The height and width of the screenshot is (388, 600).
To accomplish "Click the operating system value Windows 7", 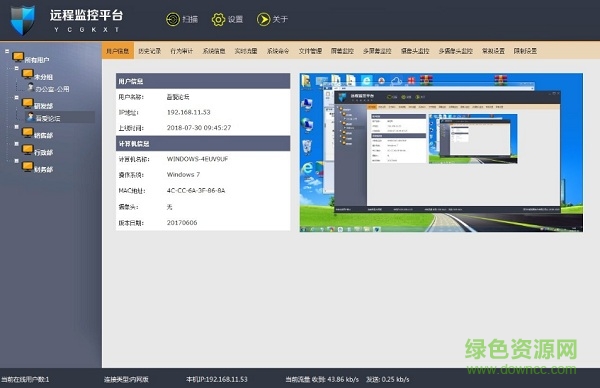I will coord(183,175).
